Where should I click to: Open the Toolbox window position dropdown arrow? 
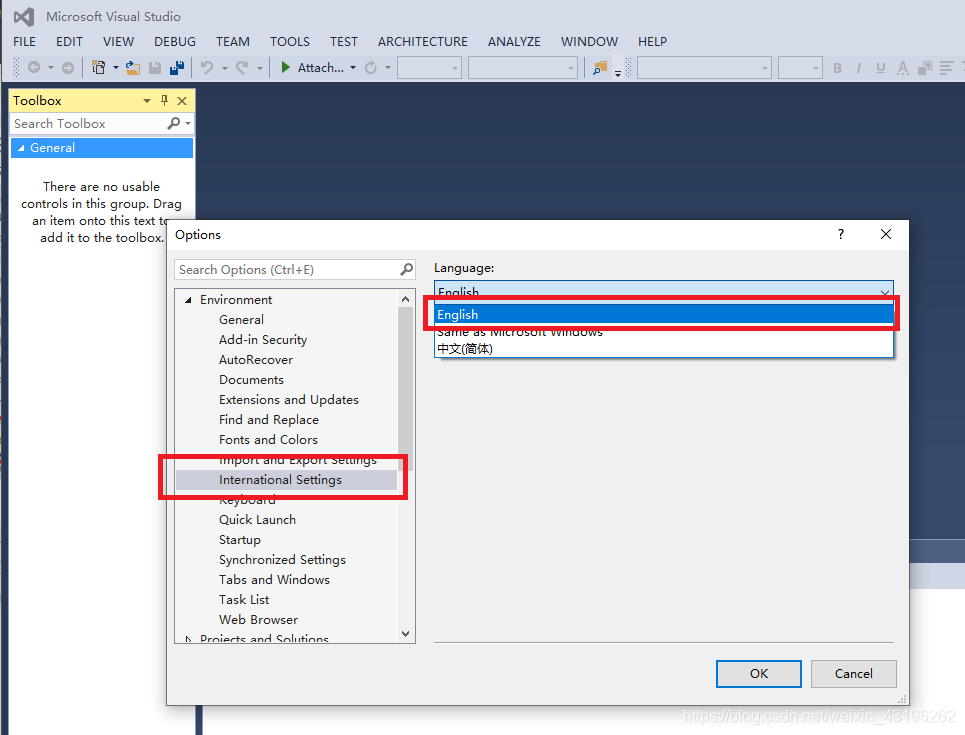point(146,101)
